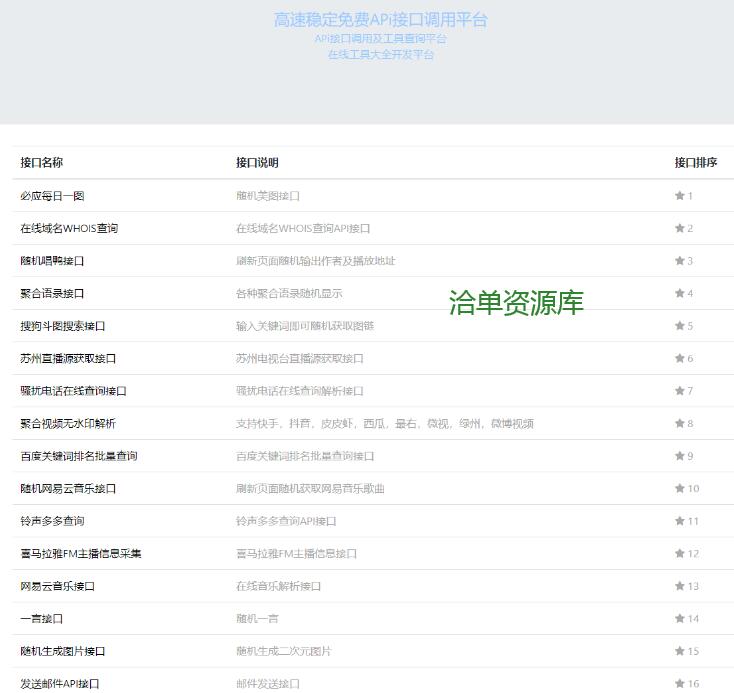Click the star icon beside rank 12
The height and width of the screenshot is (693, 734).
[680, 553]
